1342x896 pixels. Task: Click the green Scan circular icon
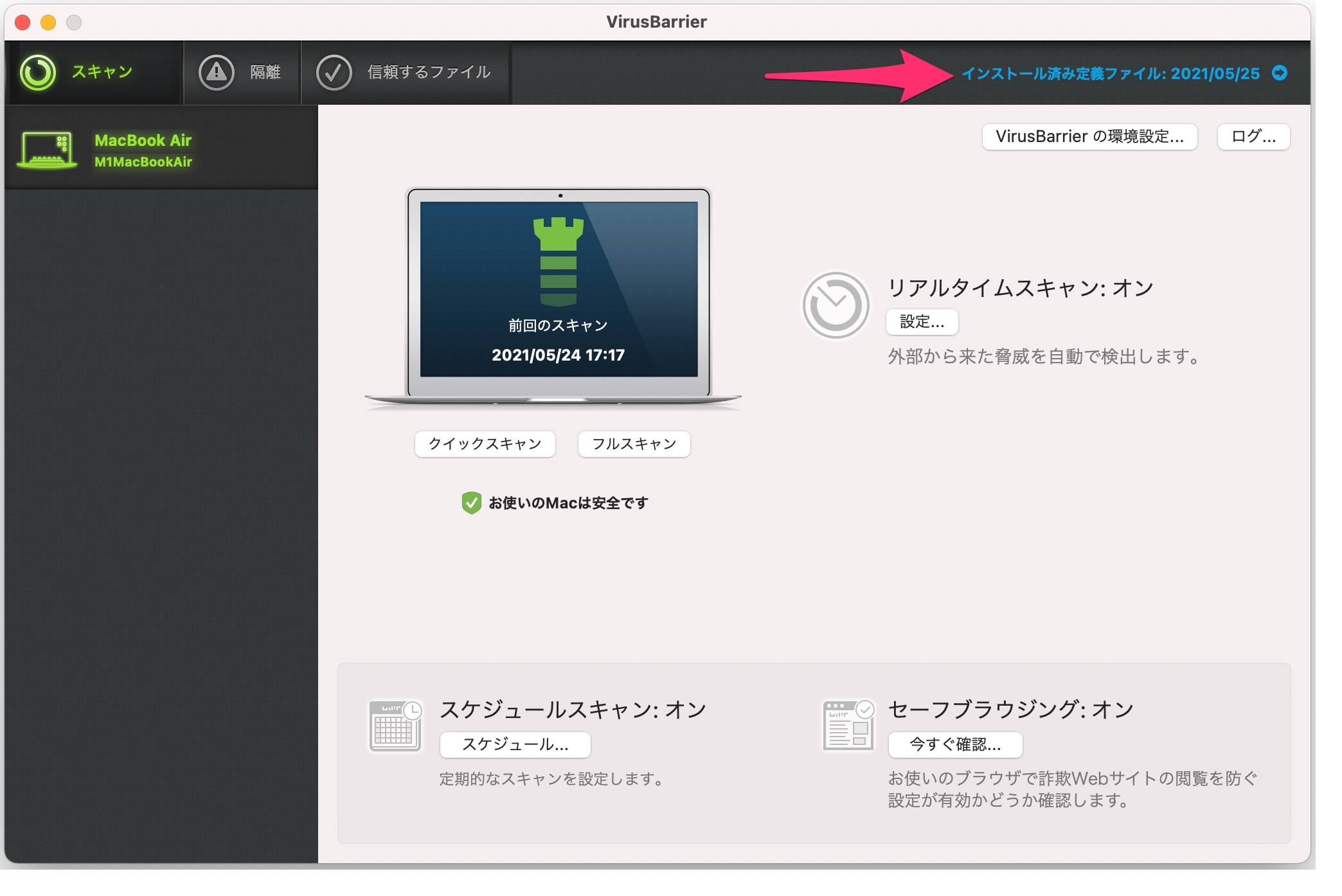coord(38,73)
